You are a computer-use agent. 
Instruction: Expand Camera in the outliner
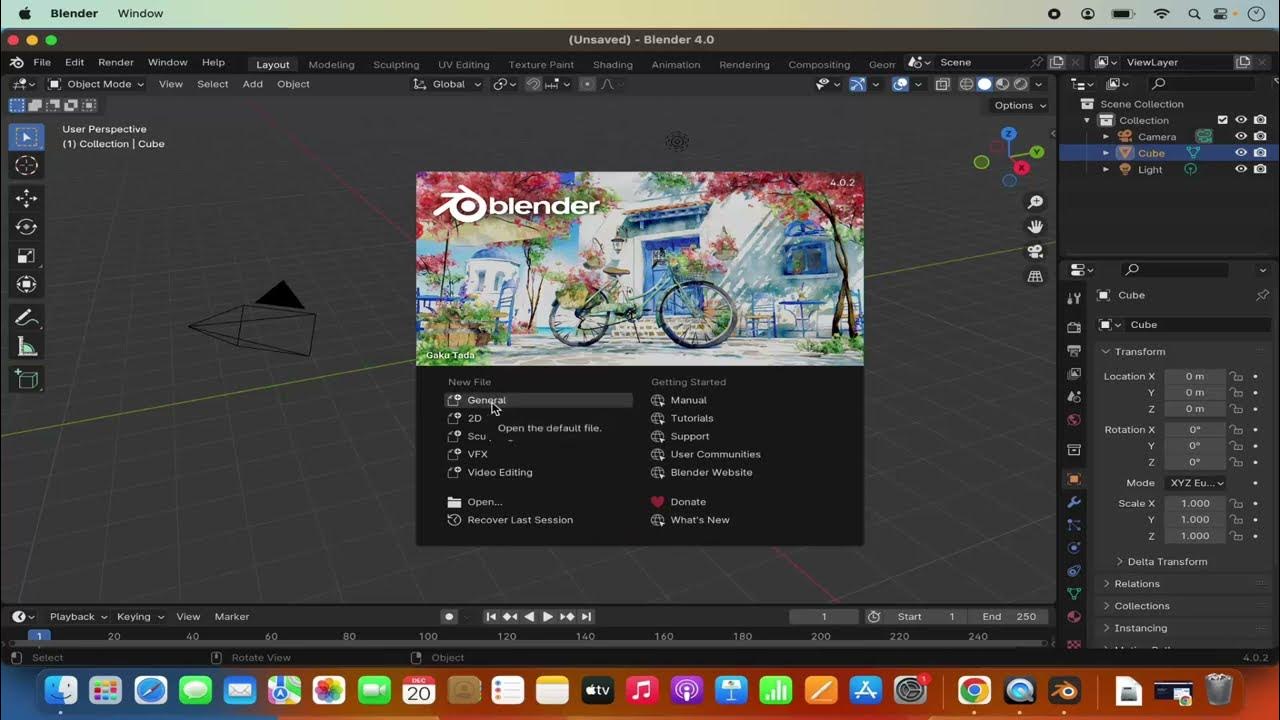tap(1106, 137)
